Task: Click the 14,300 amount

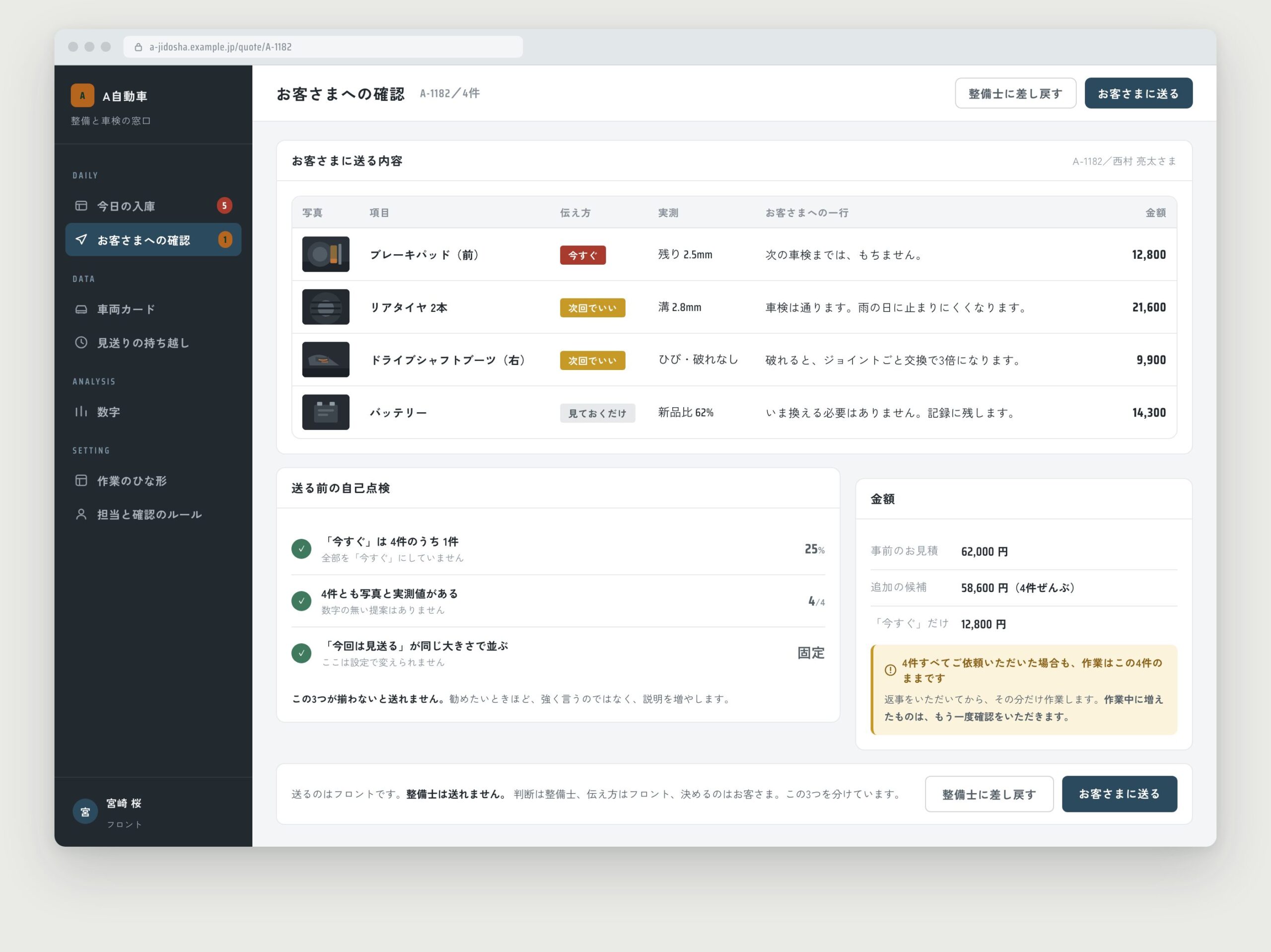Action: click(1148, 413)
